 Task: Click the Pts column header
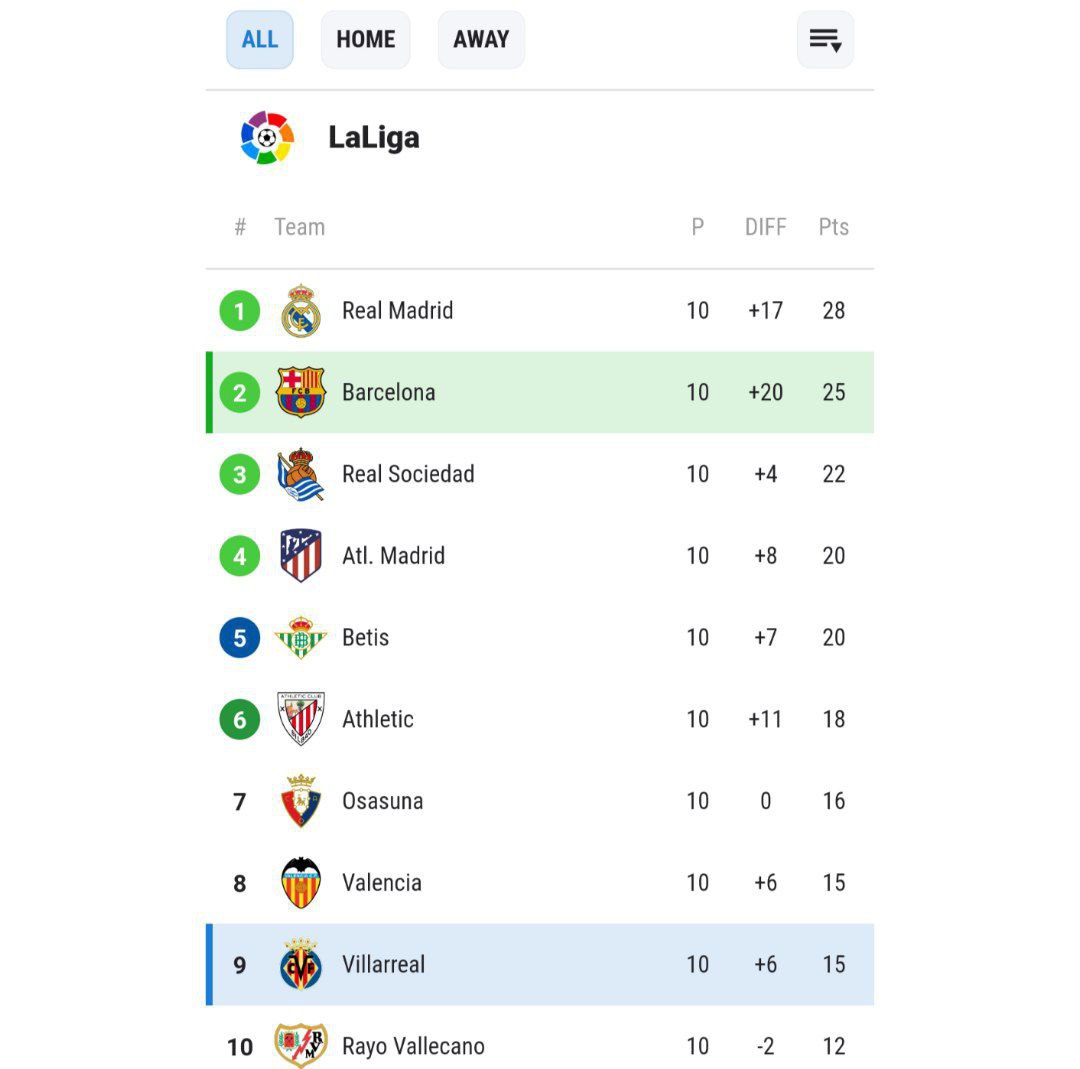[833, 227]
